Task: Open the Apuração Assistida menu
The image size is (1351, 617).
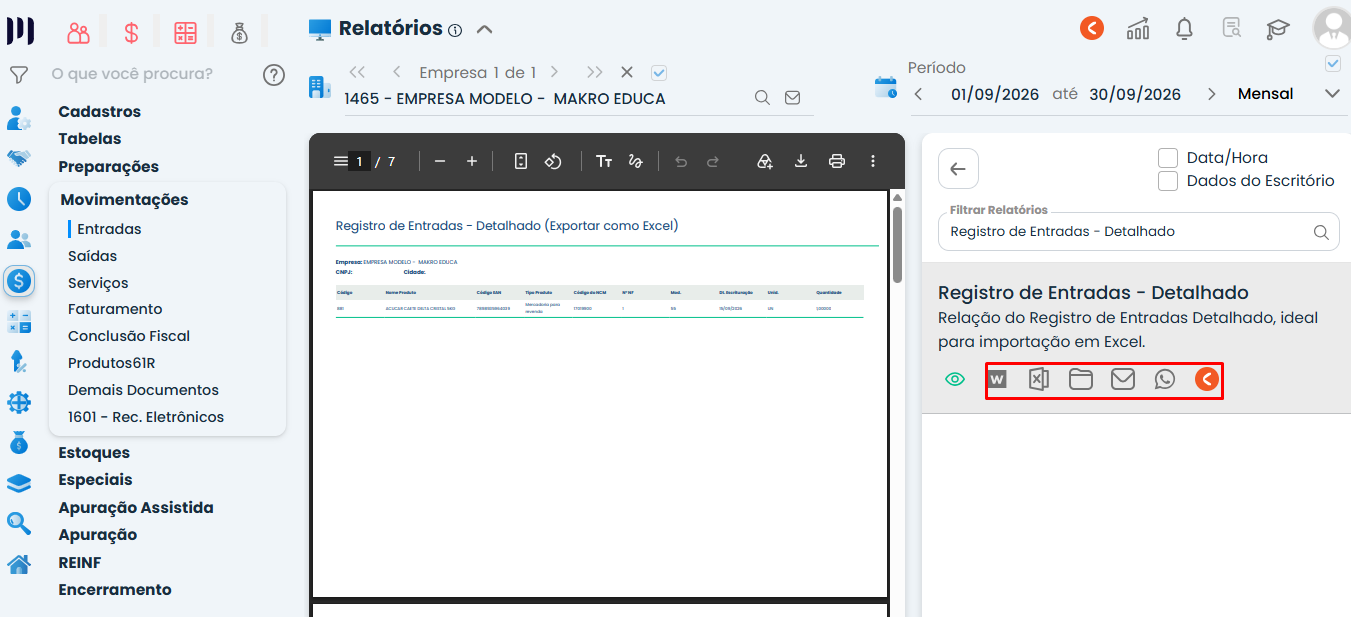Action: [x=136, y=508]
